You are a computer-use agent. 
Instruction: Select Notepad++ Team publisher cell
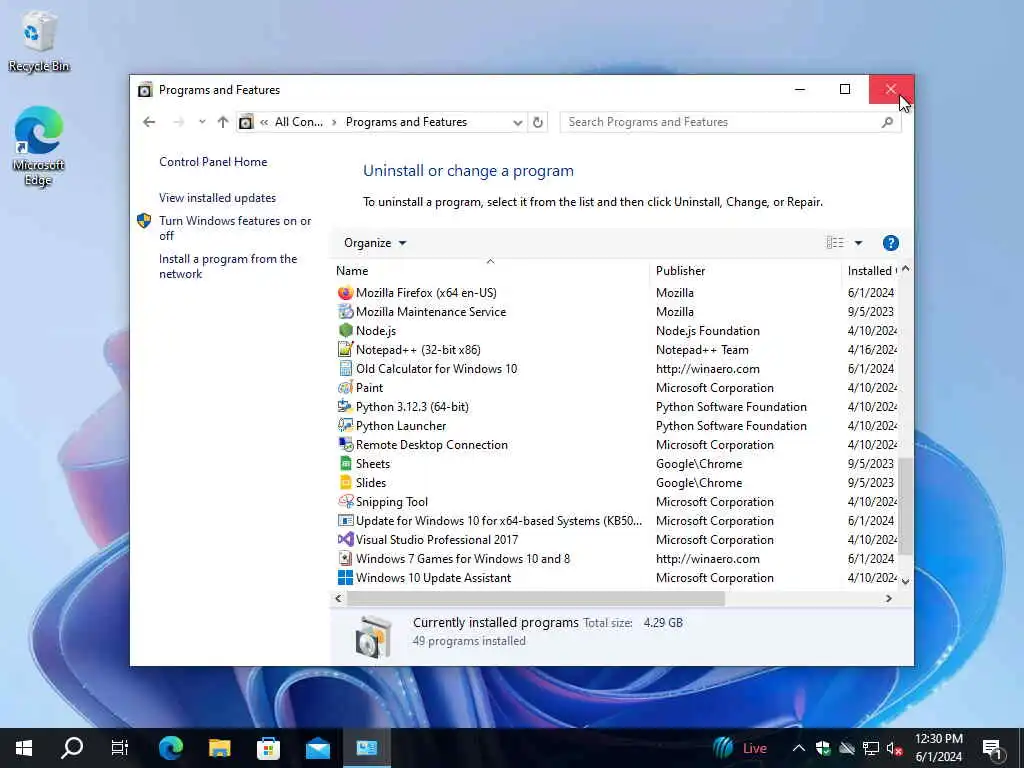click(x=702, y=349)
